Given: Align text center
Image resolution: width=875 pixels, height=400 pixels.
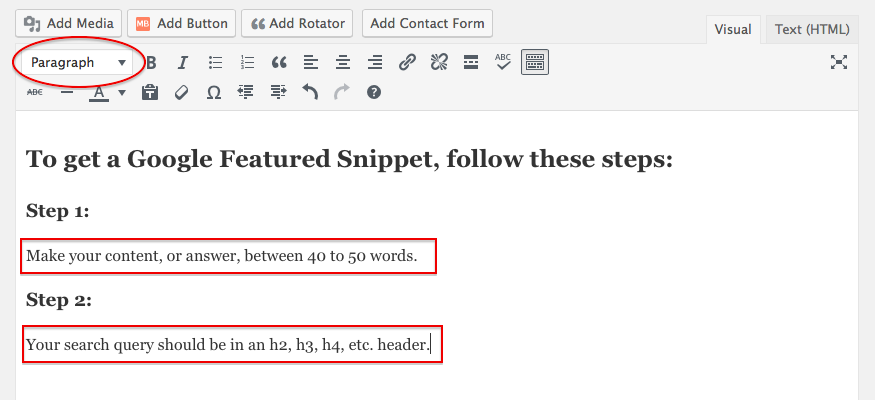Looking at the screenshot, I should 343,62.
